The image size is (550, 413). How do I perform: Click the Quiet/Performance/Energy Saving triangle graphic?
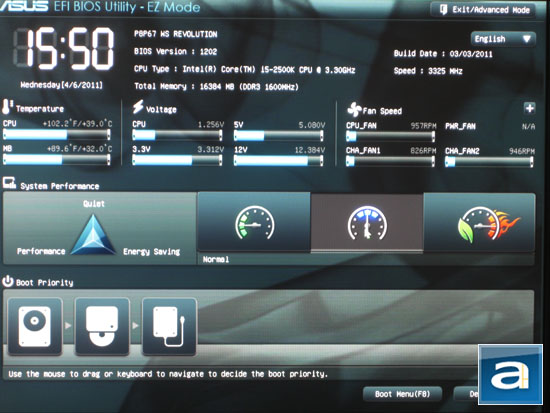[x=93, y=235]
